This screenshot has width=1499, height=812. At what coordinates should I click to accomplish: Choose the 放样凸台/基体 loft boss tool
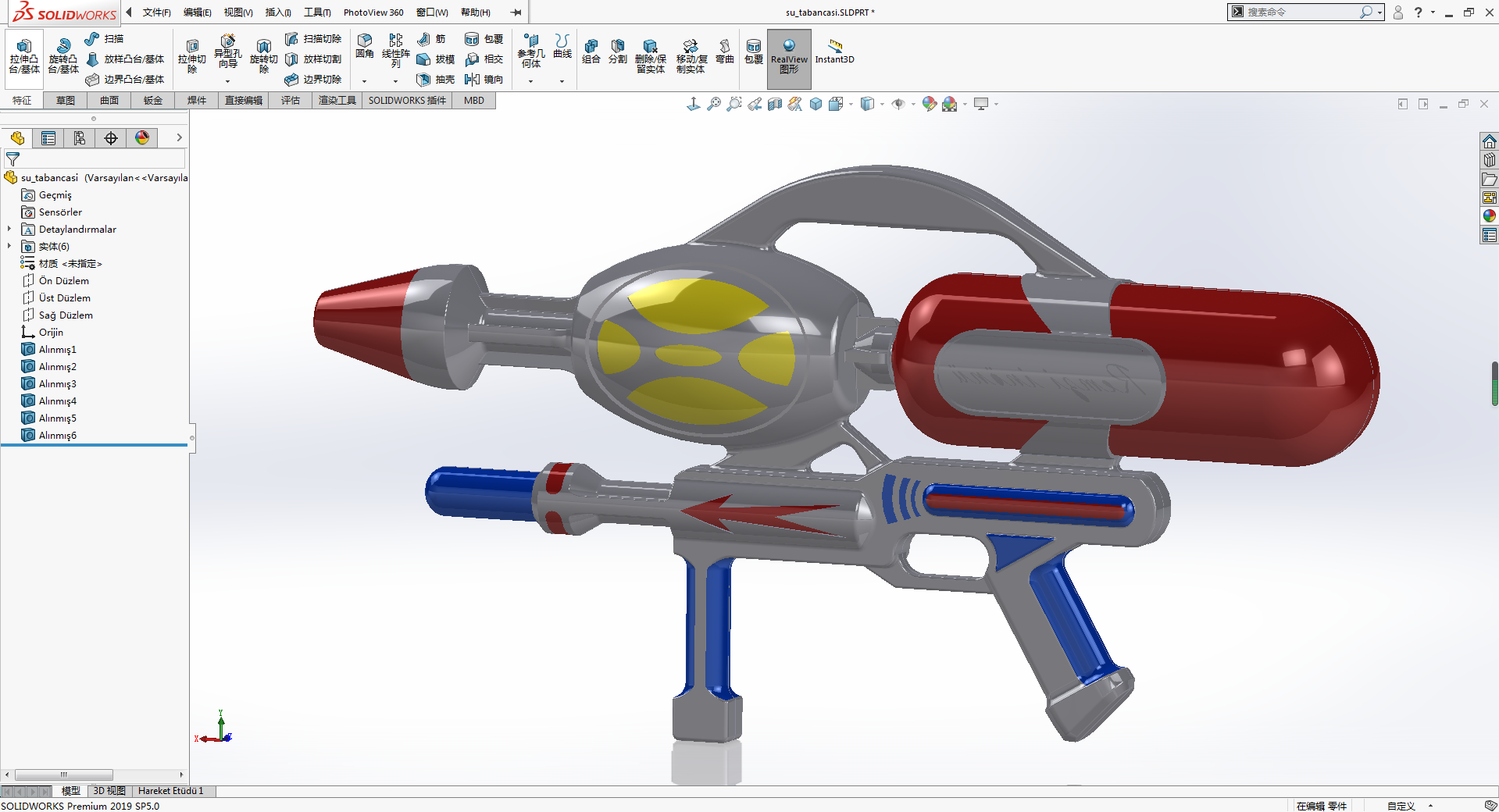click(125, 59)
